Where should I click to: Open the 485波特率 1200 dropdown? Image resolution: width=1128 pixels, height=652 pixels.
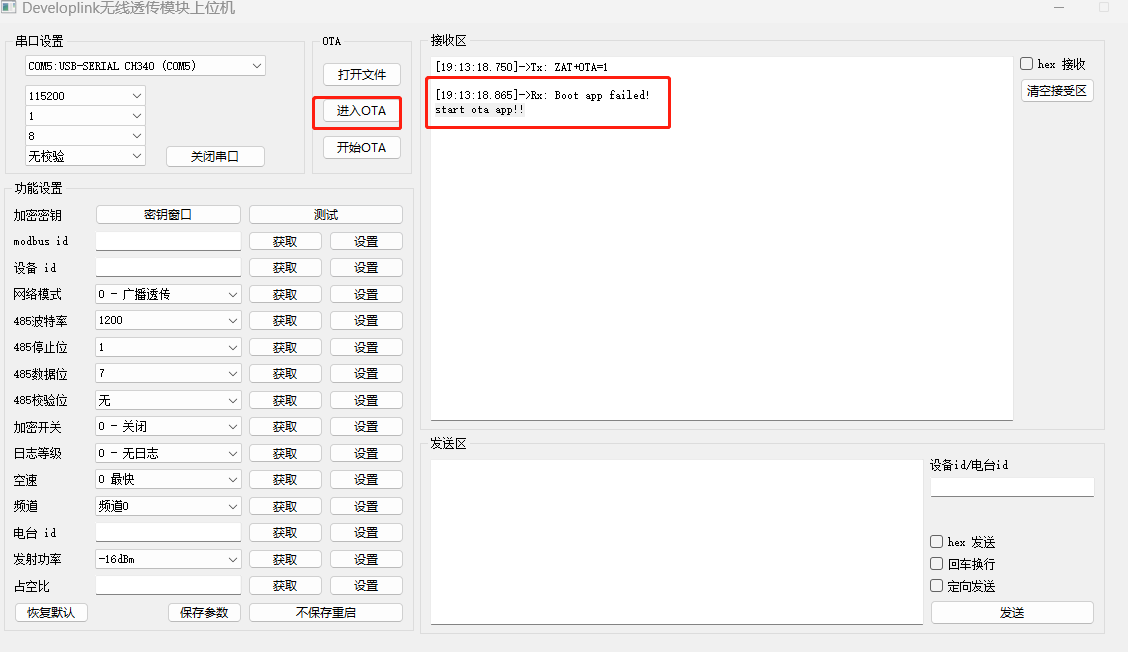click(168, 320)
